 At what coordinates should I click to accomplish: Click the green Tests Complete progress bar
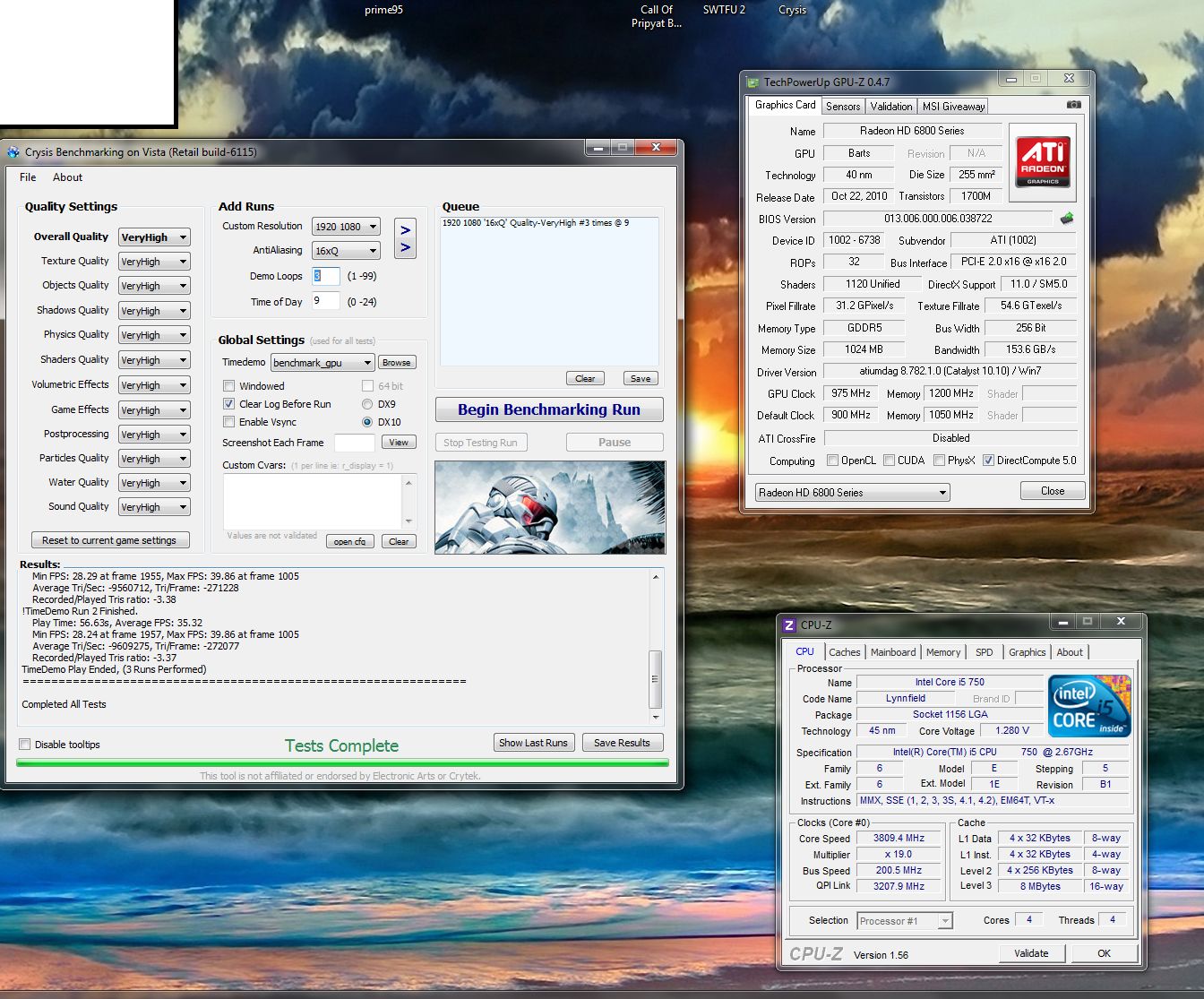click(342, 763)
